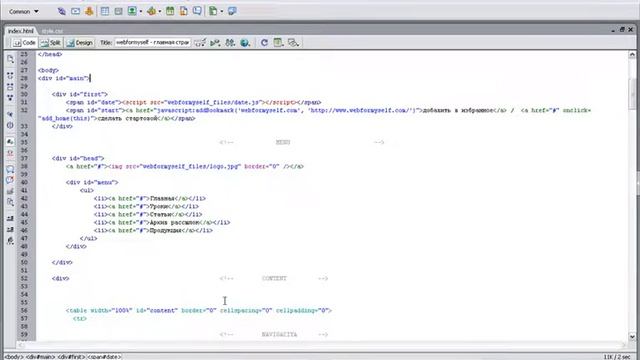Viewport: 640px width, 360px height.
Task: Open Recent Snippets in coding toolbar
Action: point(10,202)
